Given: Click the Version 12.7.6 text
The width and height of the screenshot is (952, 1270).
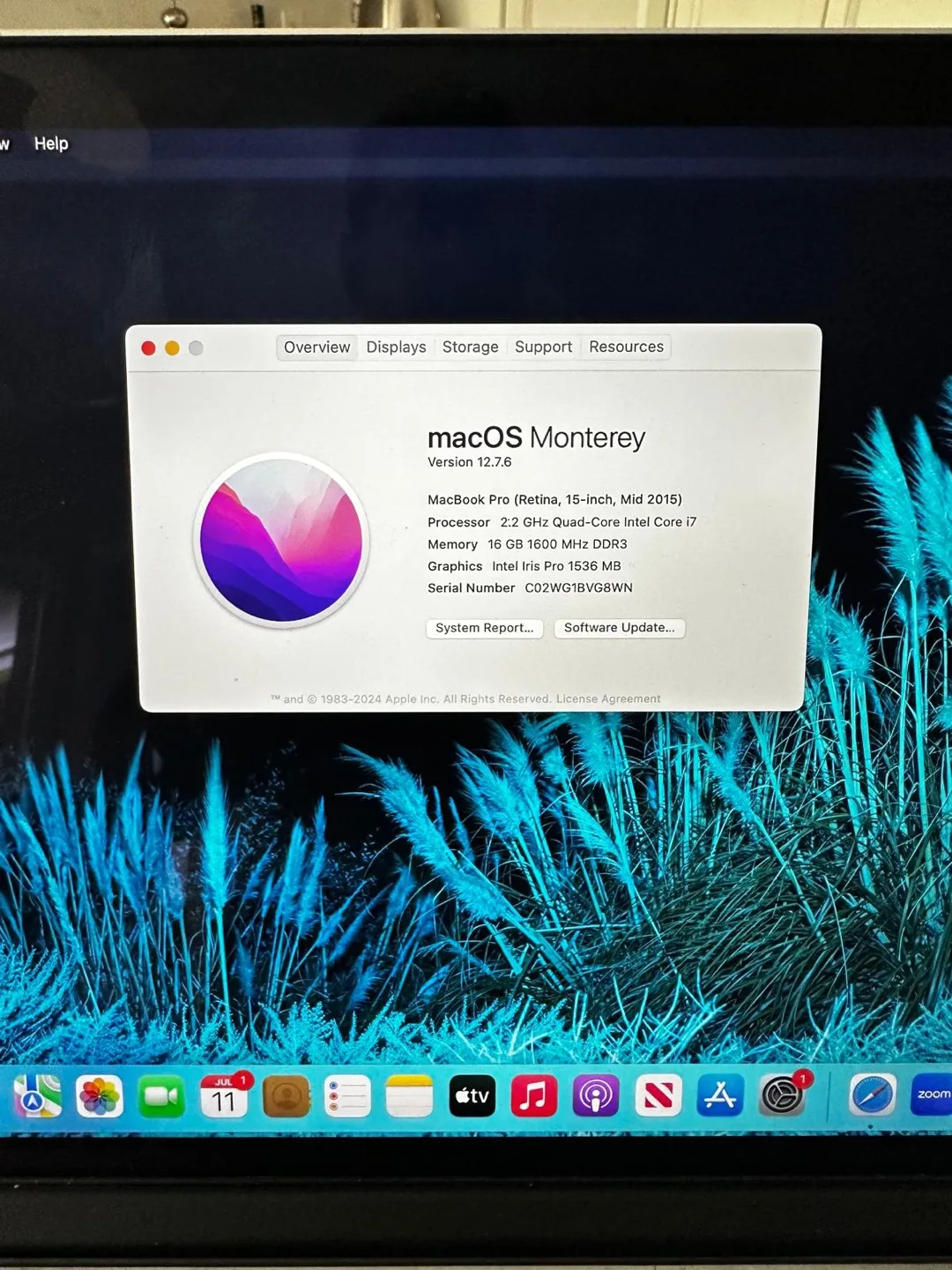Looking at the screenshot, I should coord(470,462).
